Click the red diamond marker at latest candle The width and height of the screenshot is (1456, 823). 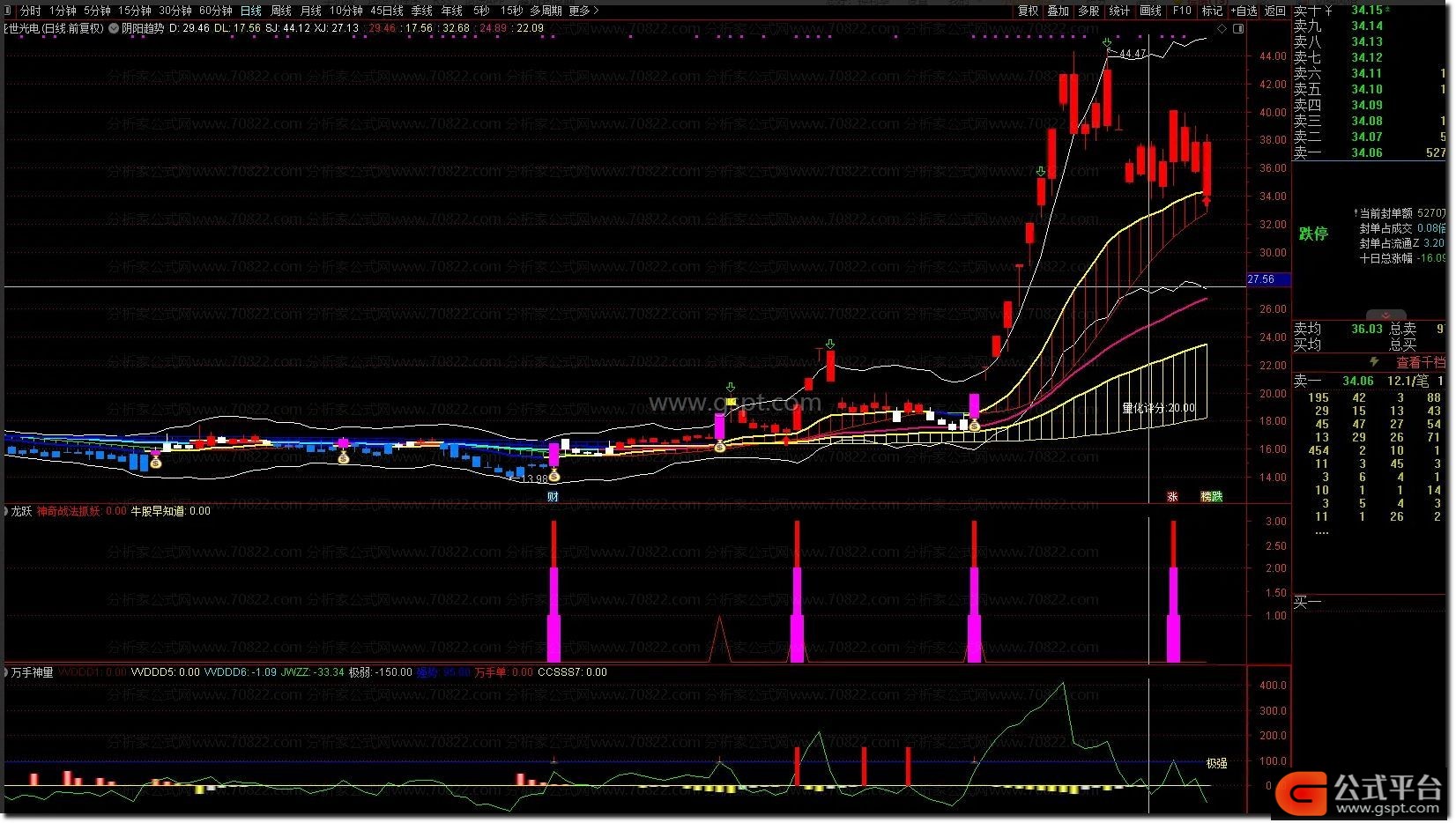[1207, 203]
